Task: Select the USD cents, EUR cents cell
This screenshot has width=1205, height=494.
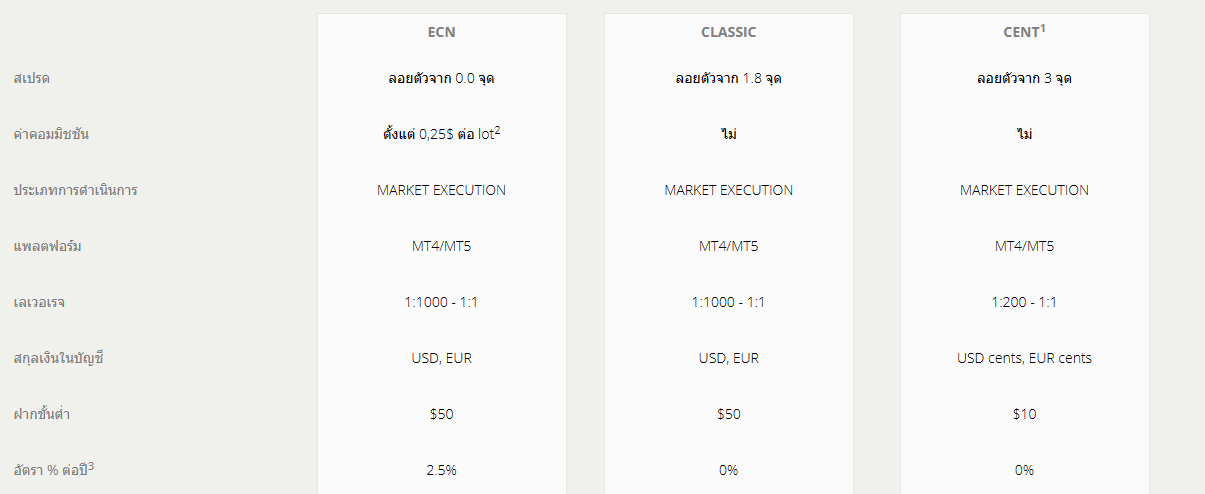Action: point(1024,358)
